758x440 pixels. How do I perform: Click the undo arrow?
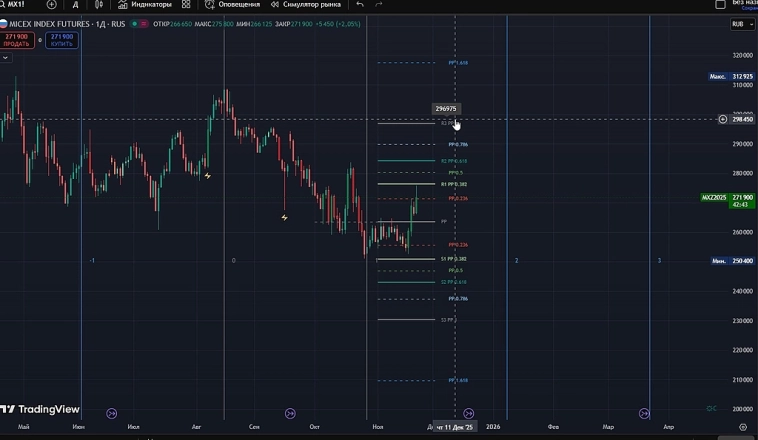tap(360, 5)
